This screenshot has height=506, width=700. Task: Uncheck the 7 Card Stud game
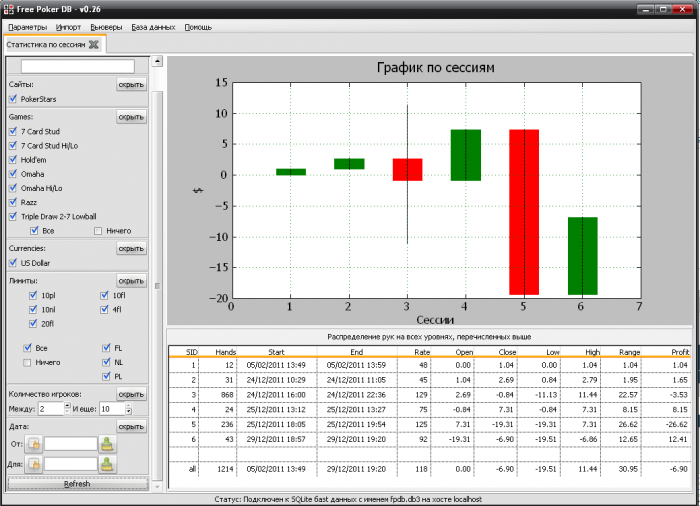[x=13, y=131]
